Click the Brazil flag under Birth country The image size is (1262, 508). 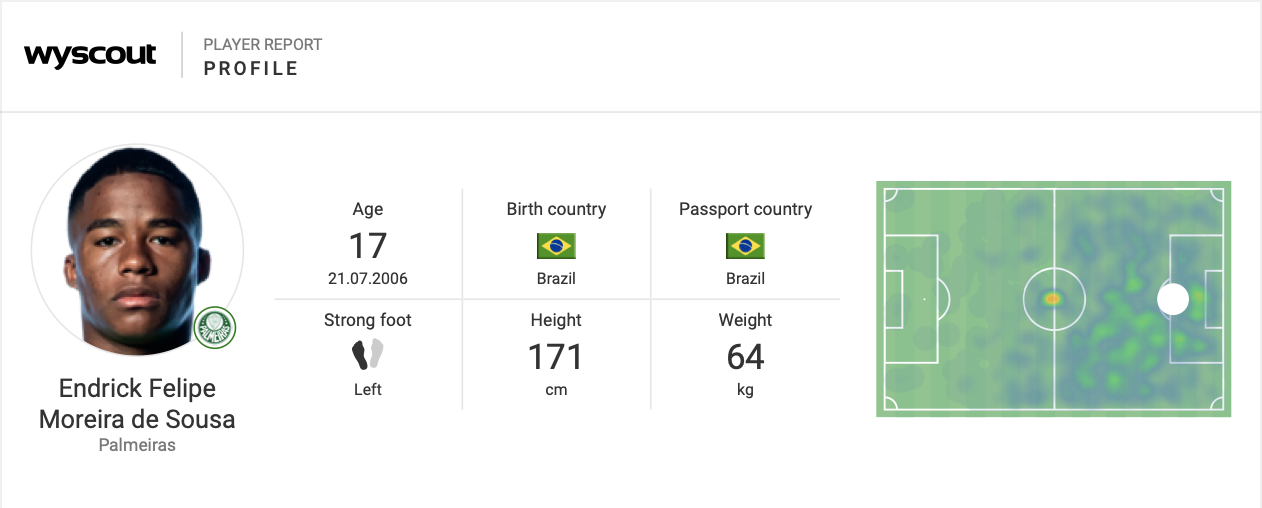(x=556, y=246)
